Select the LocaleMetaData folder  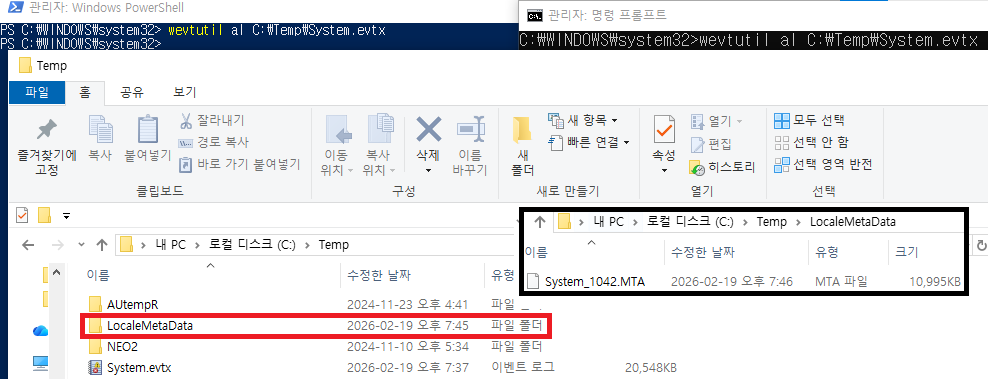(x=316, y=326)
